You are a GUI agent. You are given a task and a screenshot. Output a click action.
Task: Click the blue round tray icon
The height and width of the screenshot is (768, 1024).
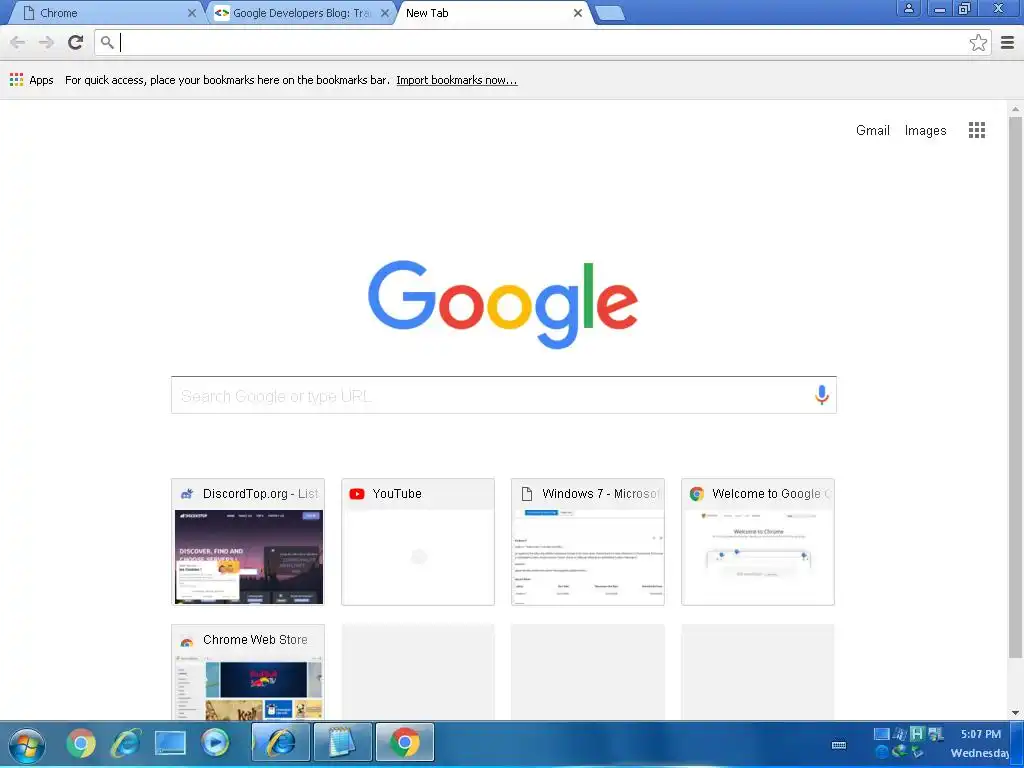tap(882, 752)
